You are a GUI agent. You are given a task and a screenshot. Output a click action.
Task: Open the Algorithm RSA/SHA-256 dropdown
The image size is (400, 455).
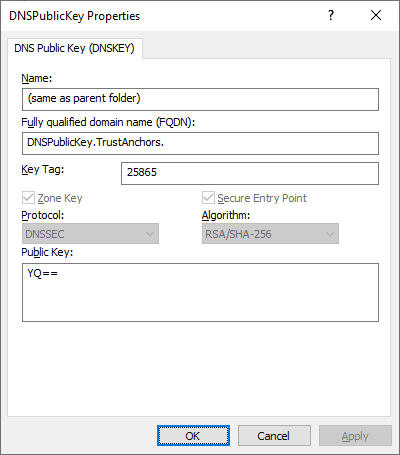pos(270,234)
